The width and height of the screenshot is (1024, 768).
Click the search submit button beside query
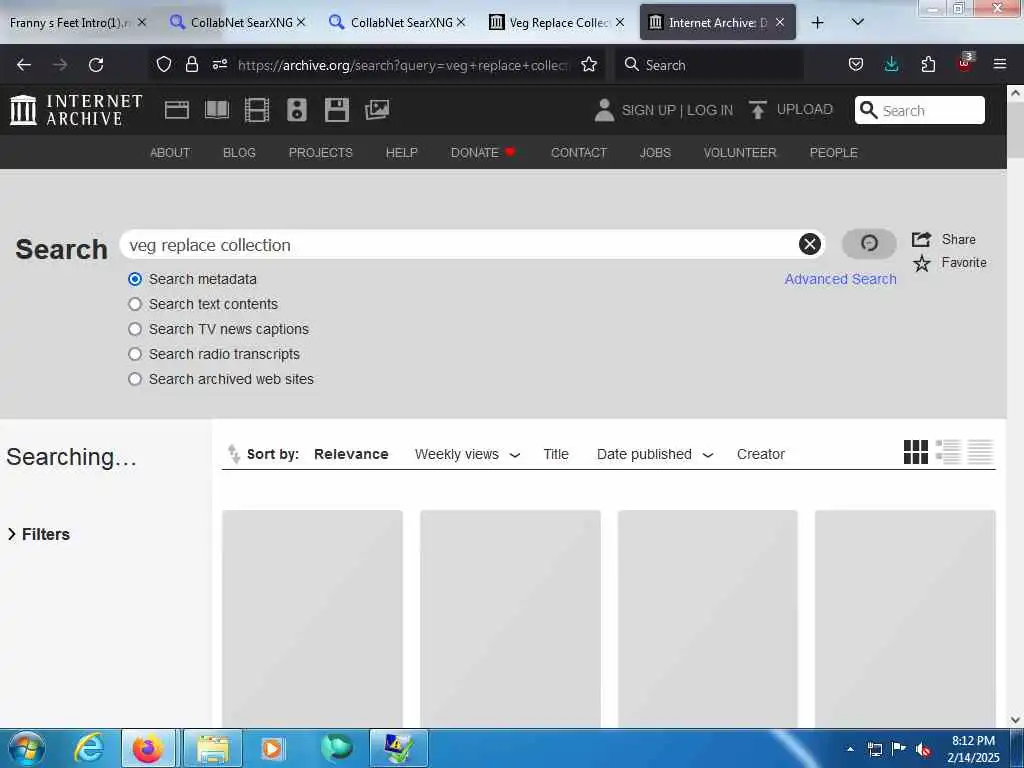pyautogui.click(x=869, y=243)
